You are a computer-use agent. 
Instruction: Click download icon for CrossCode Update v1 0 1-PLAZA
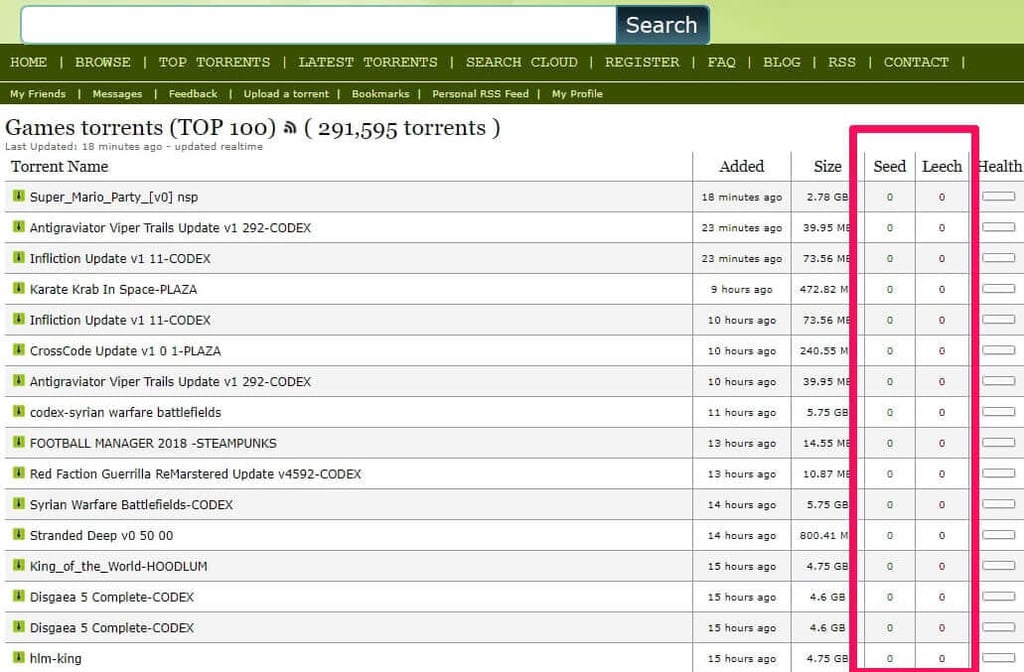pyautogui.click(x=19, y=349)
